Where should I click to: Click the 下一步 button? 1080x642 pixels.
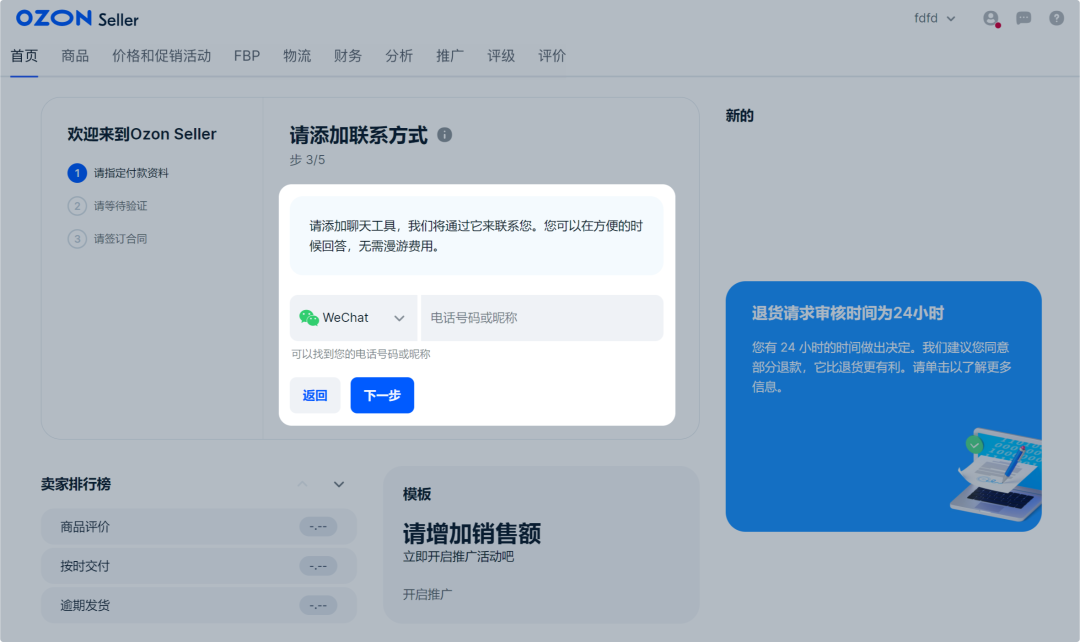pyautogui.click(x=382, y=395)
